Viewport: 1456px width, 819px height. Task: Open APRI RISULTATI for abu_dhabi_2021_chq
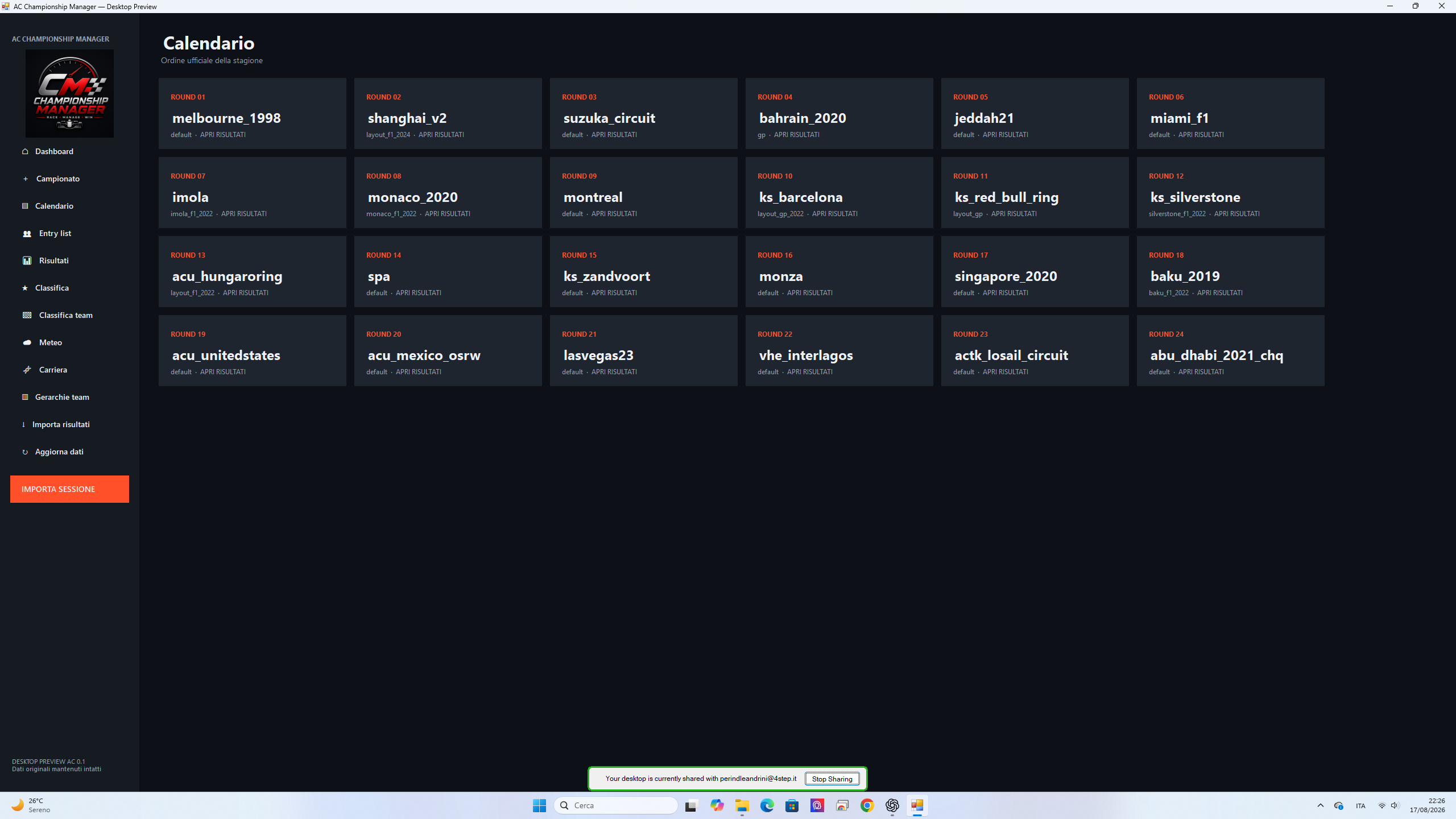click(x=1201, y=372)
